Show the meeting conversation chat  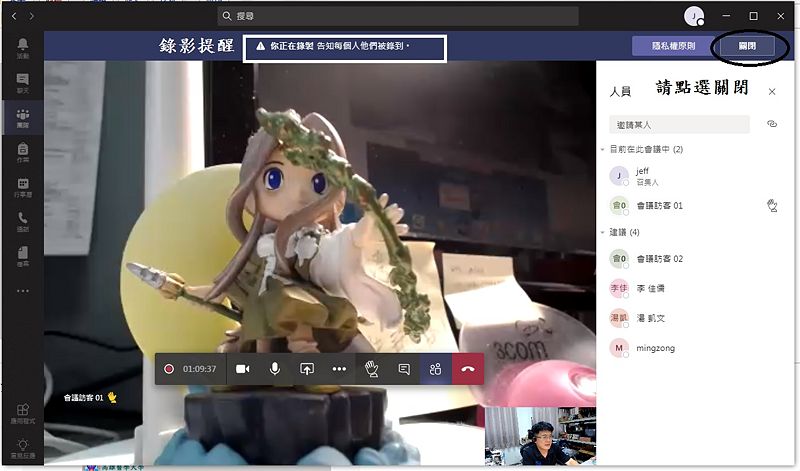(x=404, y=368)
